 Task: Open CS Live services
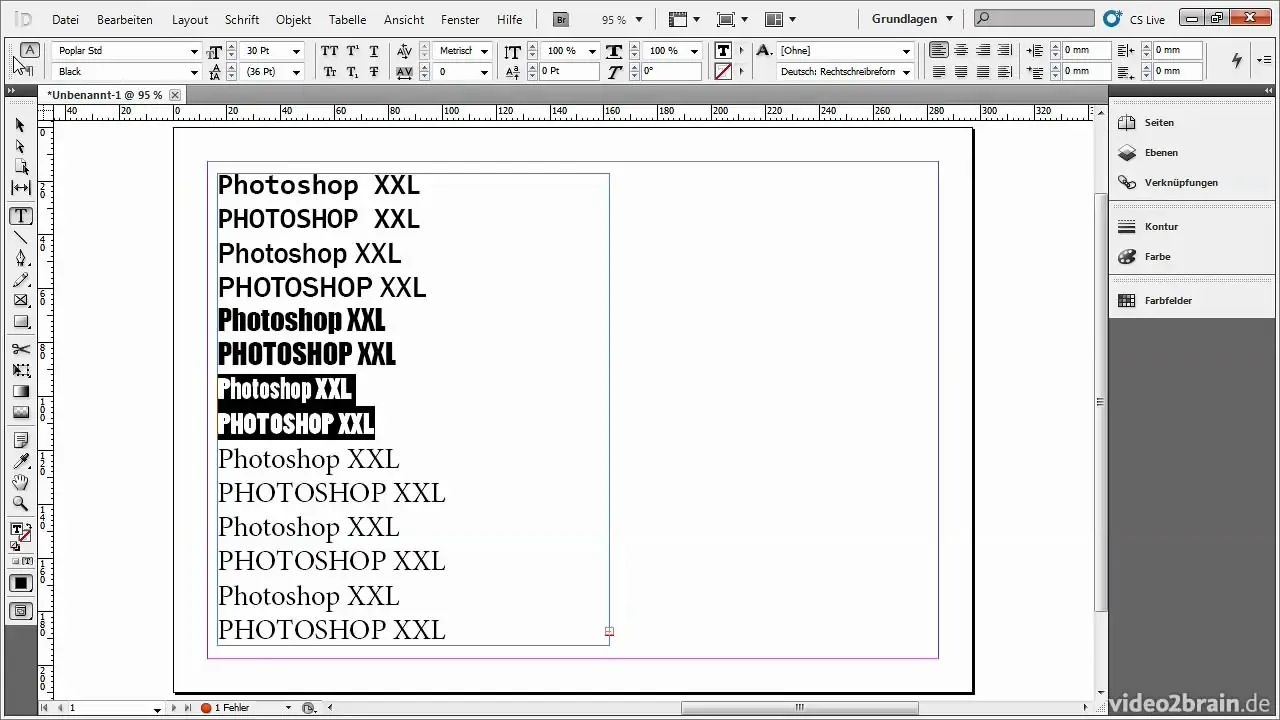click(1136, 18)
